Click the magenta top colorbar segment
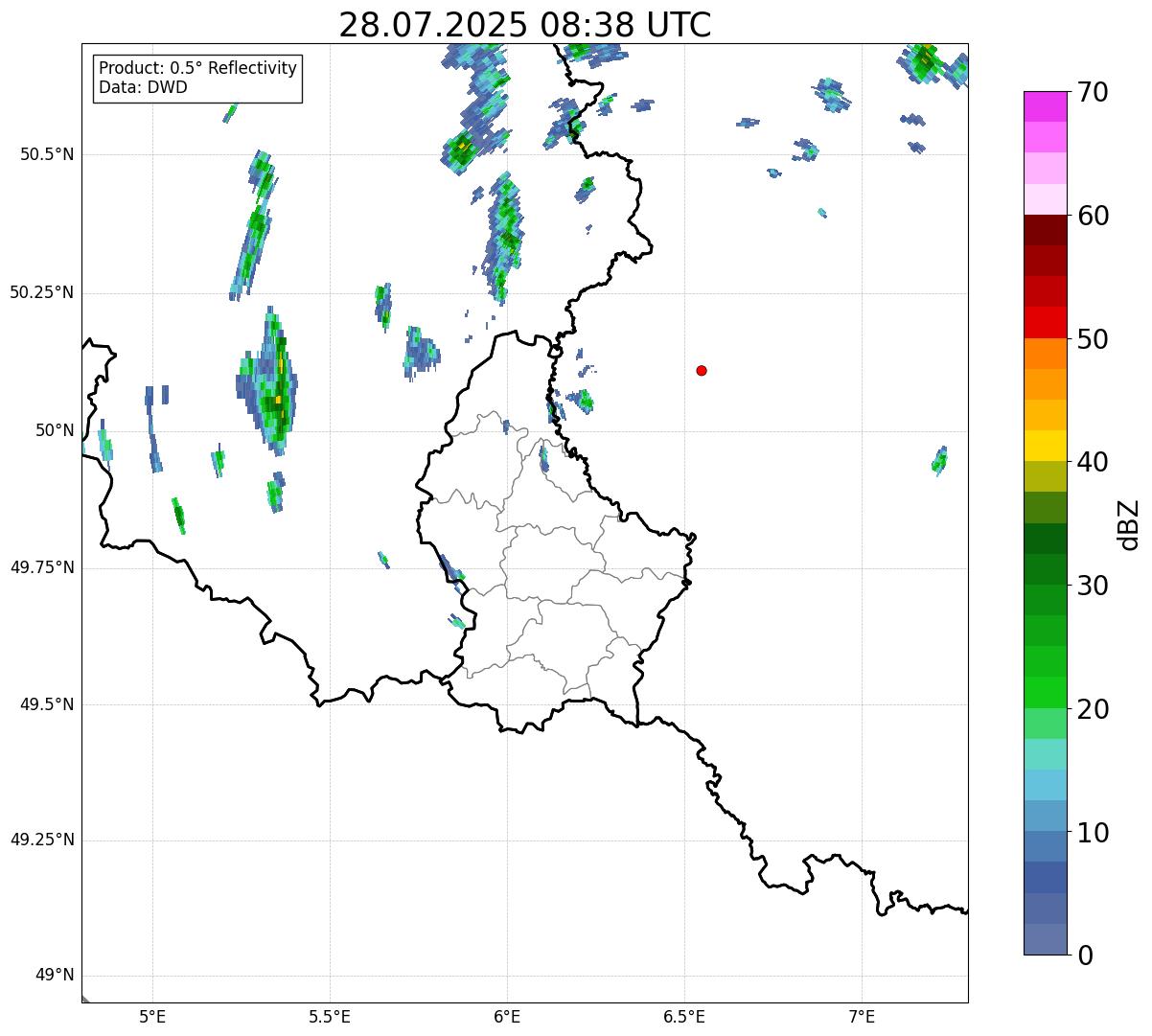This screenshot has height=1036, width=1152. [1045, 106]
